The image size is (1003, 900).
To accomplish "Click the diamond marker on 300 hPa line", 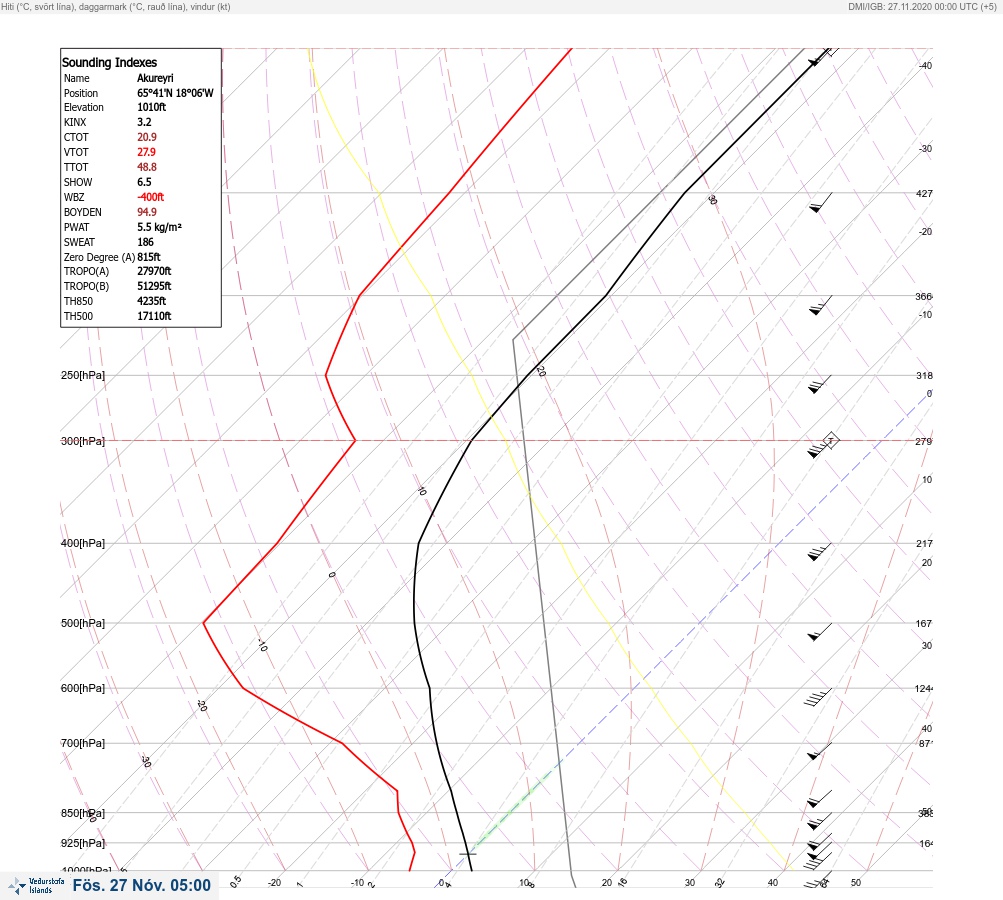I will (830, 440).
